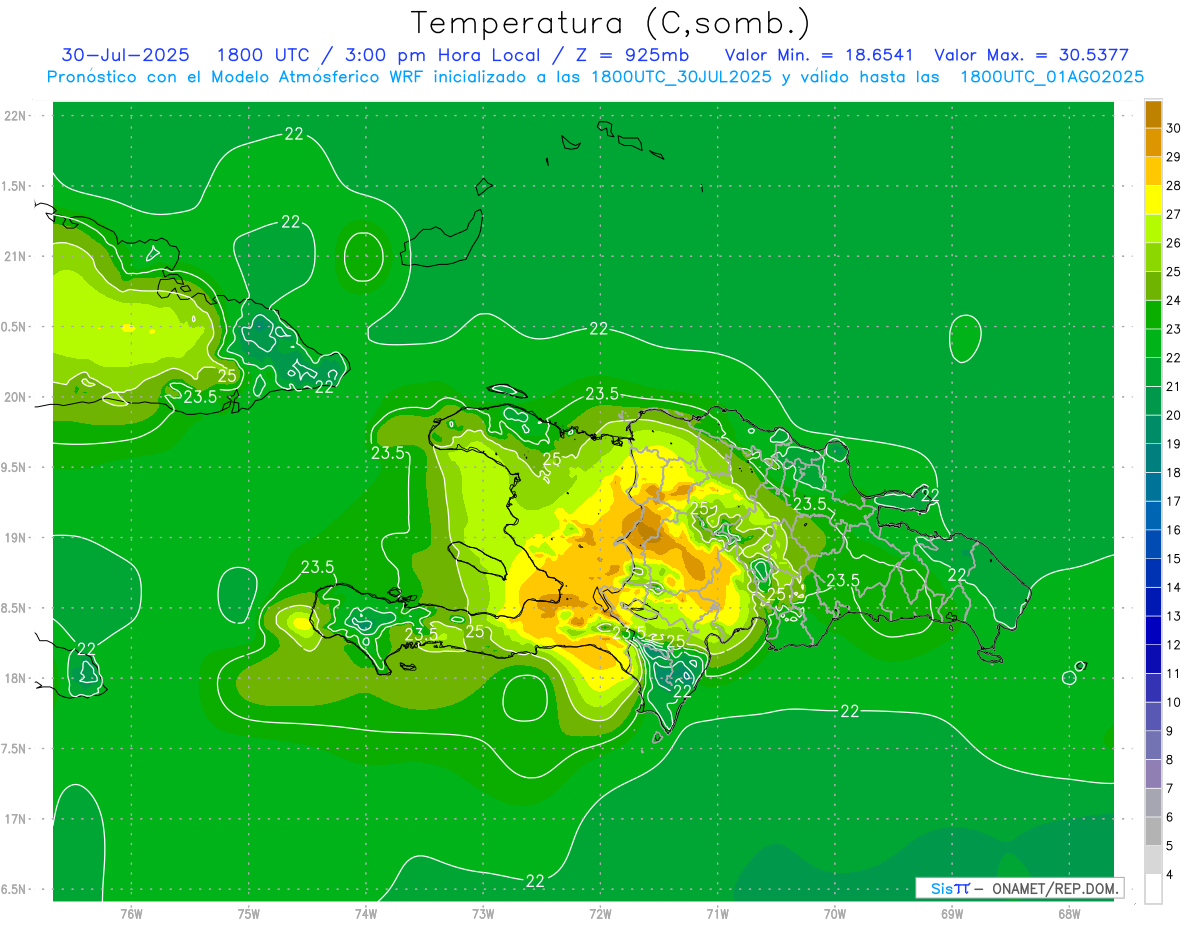Click the title text Temperatura (C,somb.)
The image size is (1200, 927).
click(609, 23)
